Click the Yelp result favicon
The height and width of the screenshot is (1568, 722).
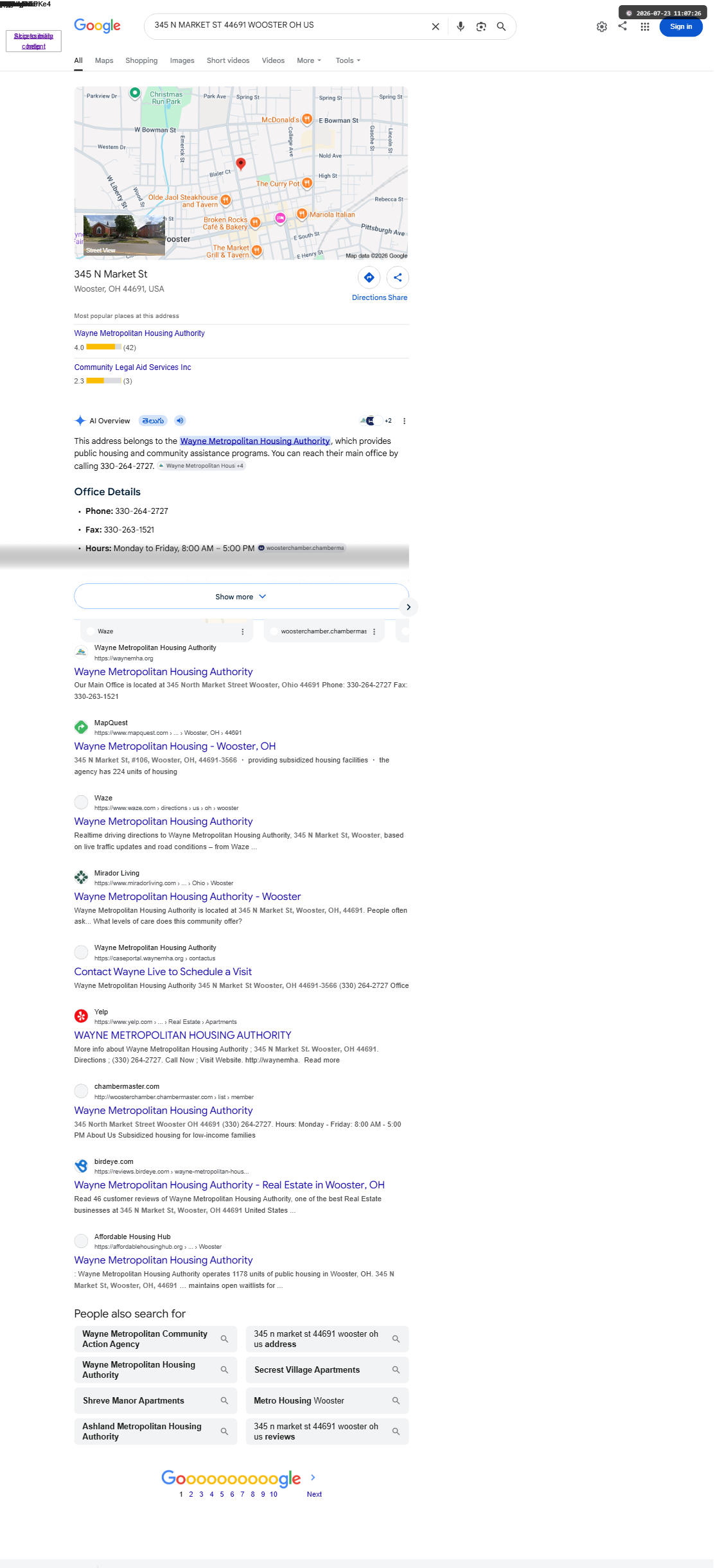[81, 1016]
